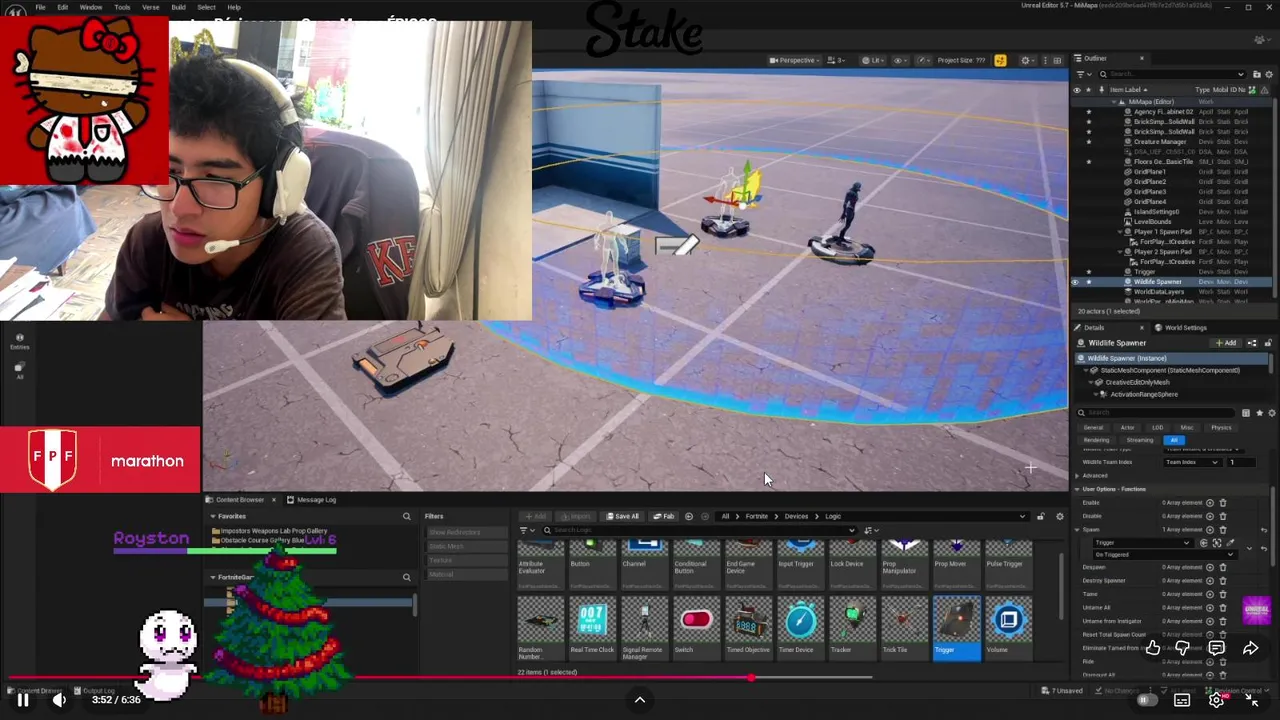Select the LOD filter in Details

pyautogui.click(x=1157, y=428)
